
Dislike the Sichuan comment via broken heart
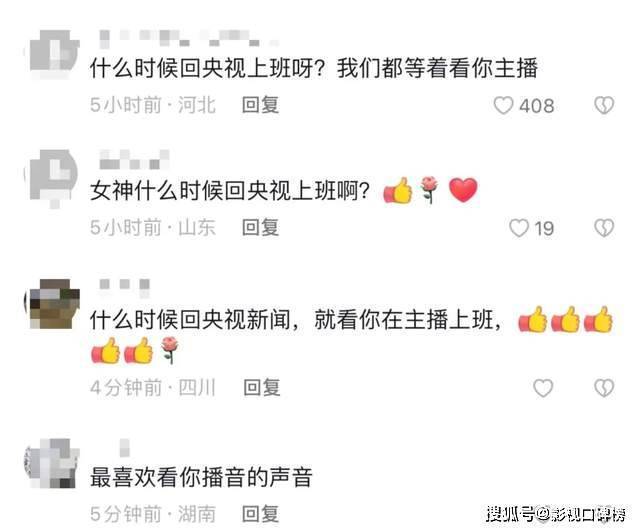[604, 388]
